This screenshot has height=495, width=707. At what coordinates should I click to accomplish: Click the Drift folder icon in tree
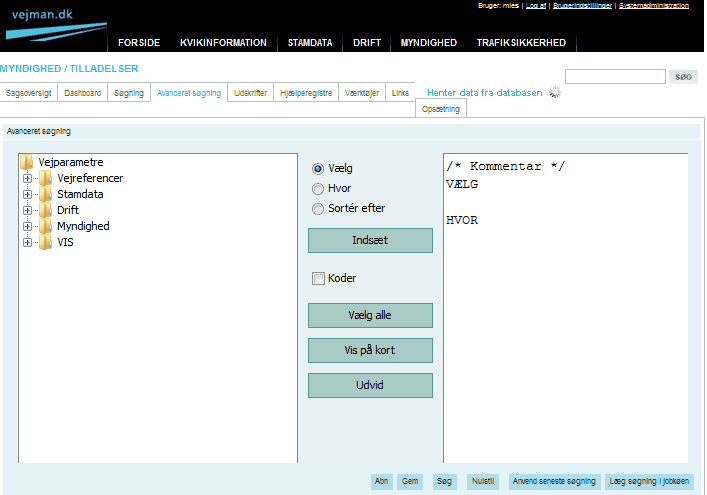(46, 210)
